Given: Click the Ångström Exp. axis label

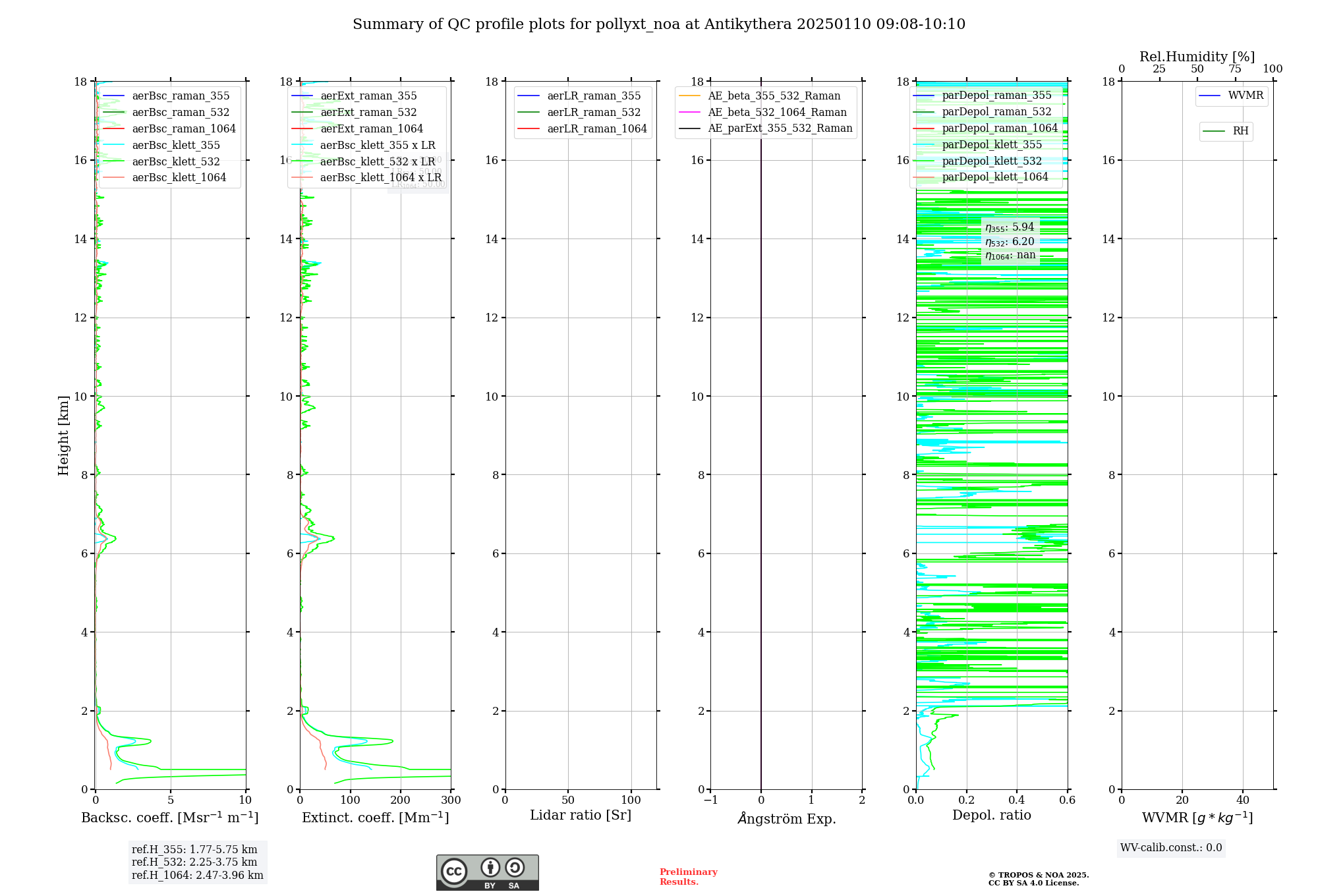Looking at the screenshot, I should tap(787, 818).
